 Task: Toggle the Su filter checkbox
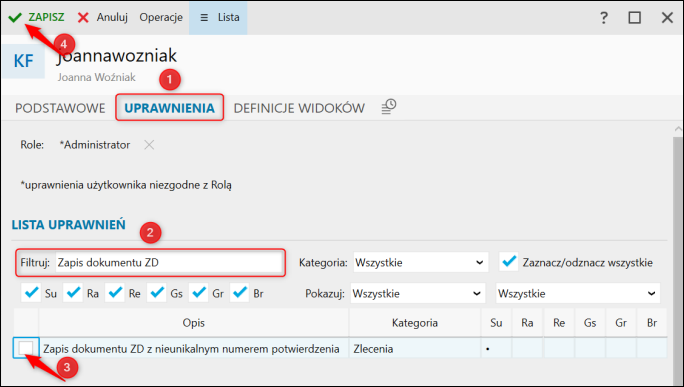pyautogui.click(x=31, y=293)
